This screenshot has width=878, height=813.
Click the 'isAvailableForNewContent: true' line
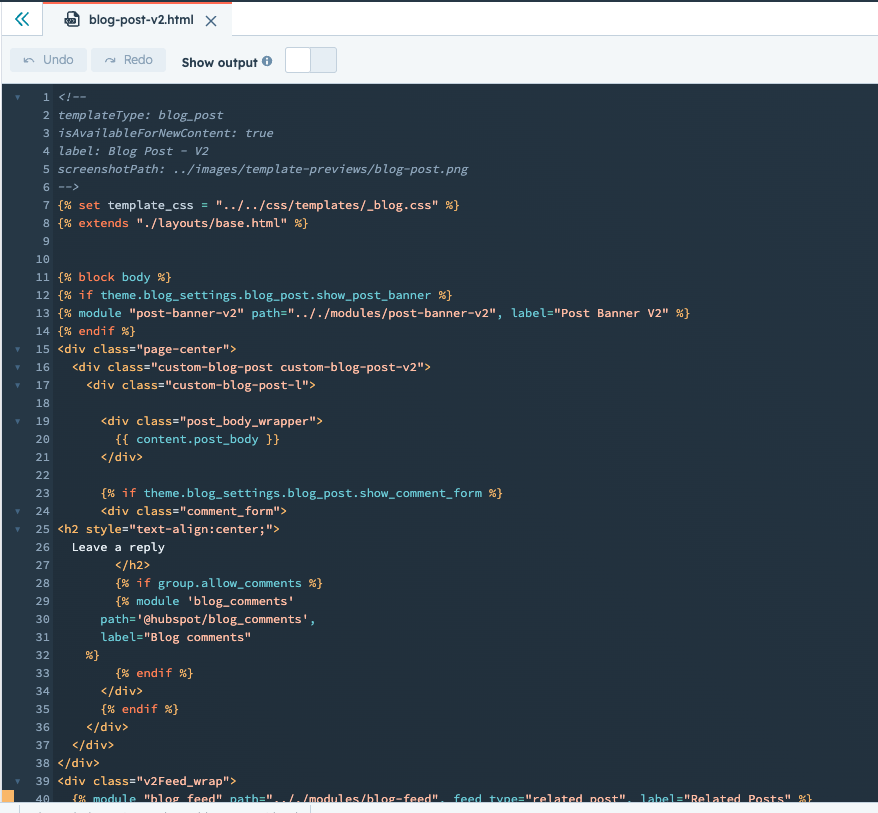[x=166, y=133]
